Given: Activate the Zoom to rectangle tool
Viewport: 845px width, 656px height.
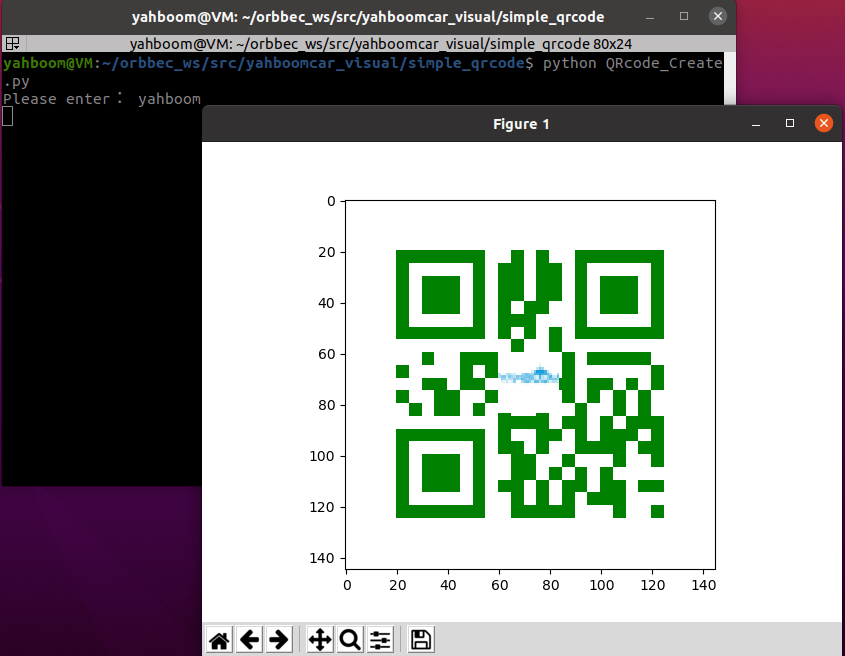Looking at the screenshot, I should (350, 640).
